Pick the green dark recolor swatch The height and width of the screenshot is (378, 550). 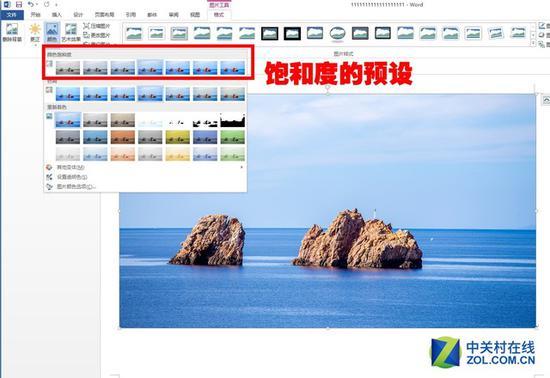pos(233,137)
